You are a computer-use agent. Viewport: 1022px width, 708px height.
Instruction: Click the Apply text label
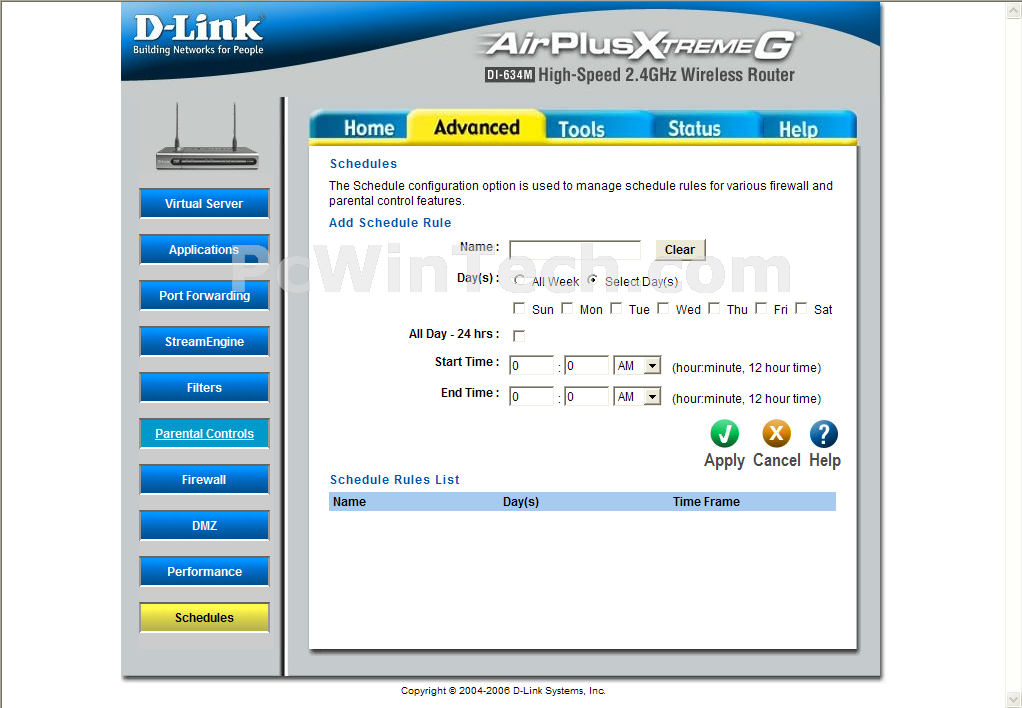pyautogui.click(x=724, y=460)
